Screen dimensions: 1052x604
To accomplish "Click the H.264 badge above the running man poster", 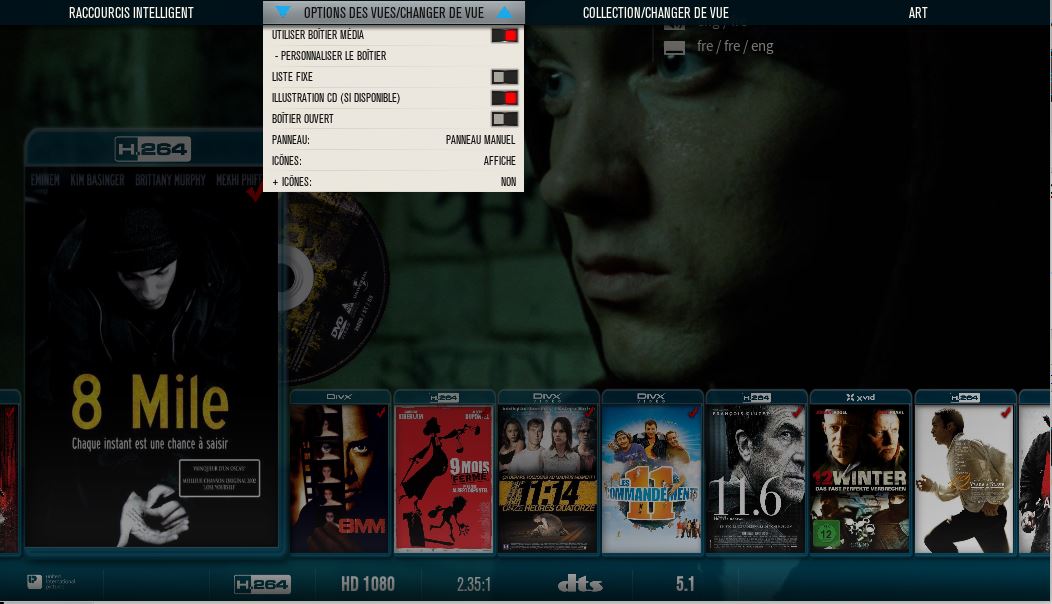I will [x=965, y=397].
